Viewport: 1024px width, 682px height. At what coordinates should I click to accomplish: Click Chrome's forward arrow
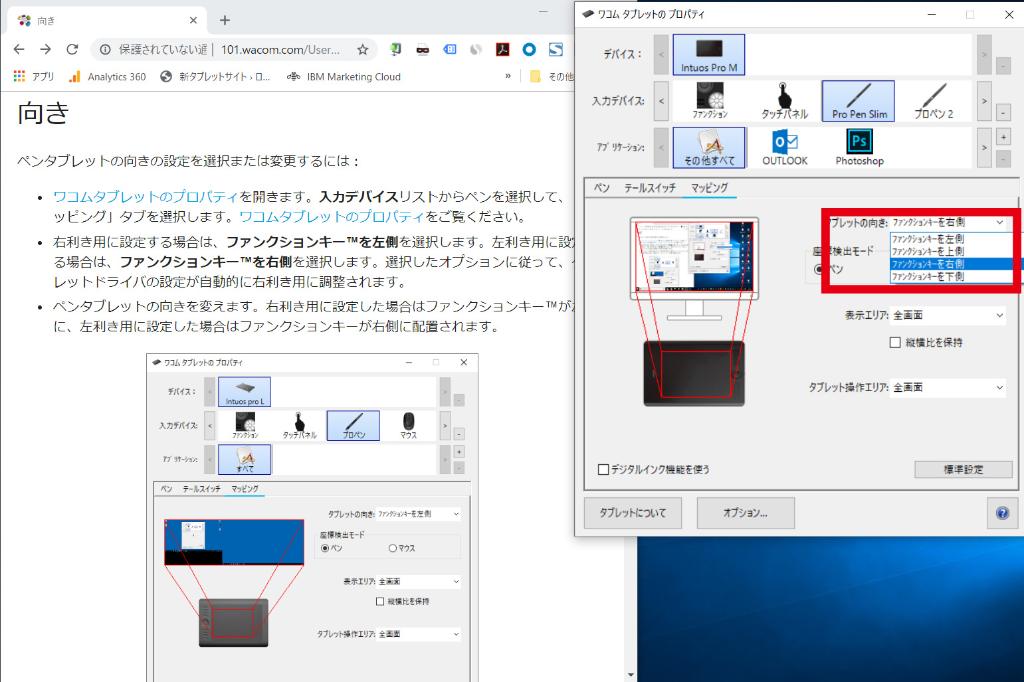coord(45,49)
